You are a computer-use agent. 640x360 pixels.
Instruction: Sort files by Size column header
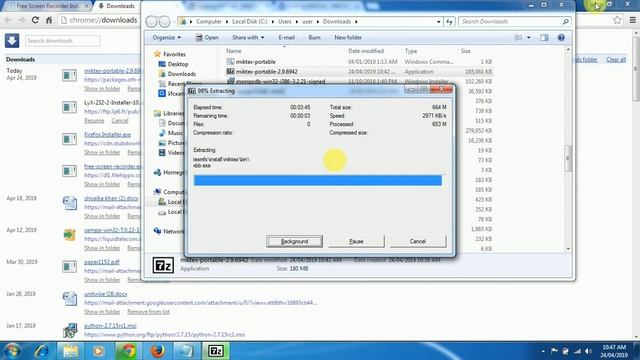pyautogui.click(x=465, y=51)
